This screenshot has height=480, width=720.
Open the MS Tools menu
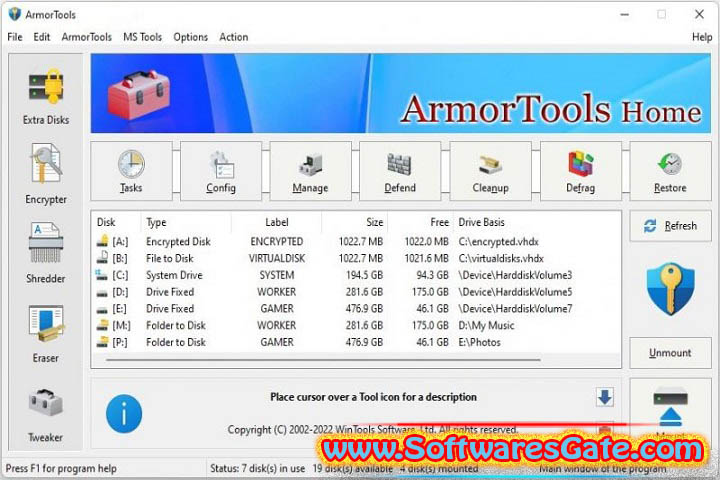coord(142,37)
